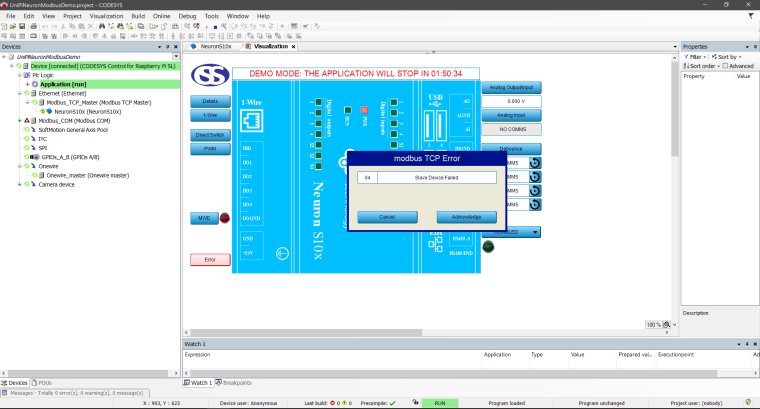760x409 pixels.
Task: Switch to the NeuronS10x tab
Action: pyautogui.click(x=214, y=46)
